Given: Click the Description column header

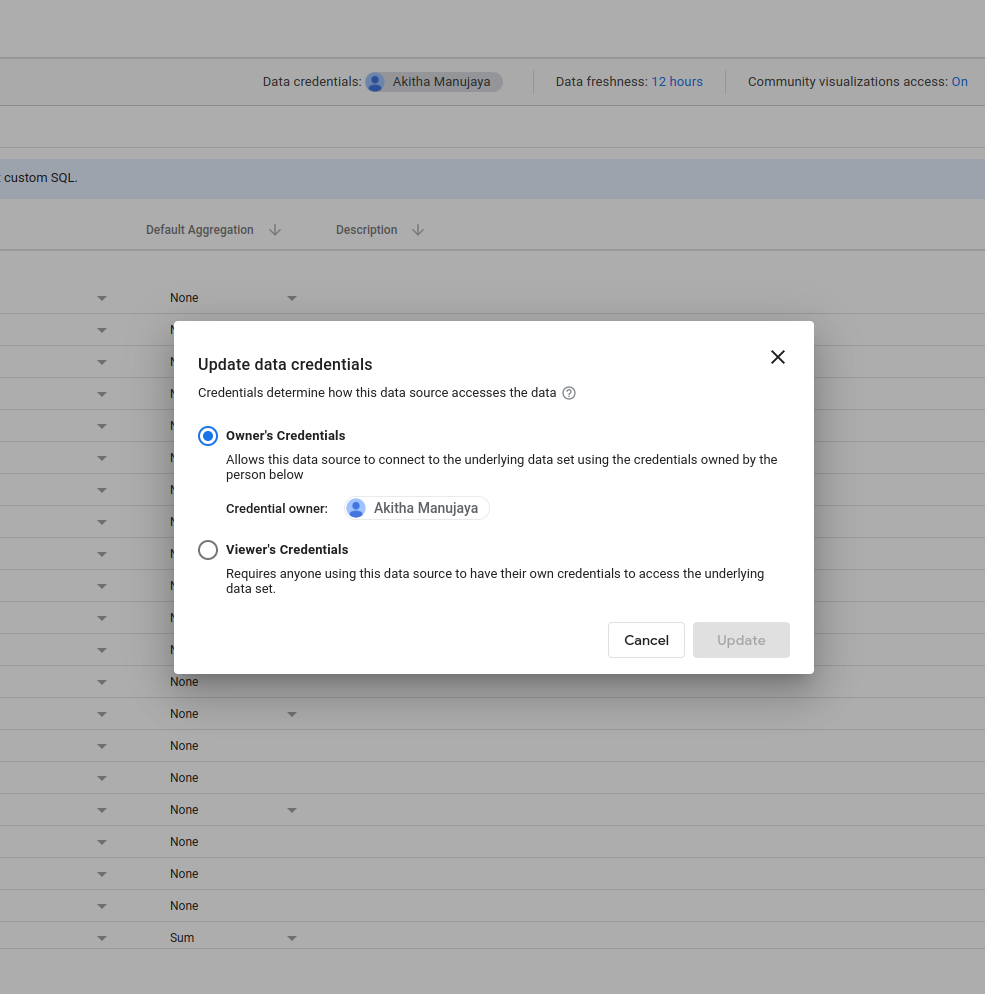Looking at the screenshot, I should (366, 230).
